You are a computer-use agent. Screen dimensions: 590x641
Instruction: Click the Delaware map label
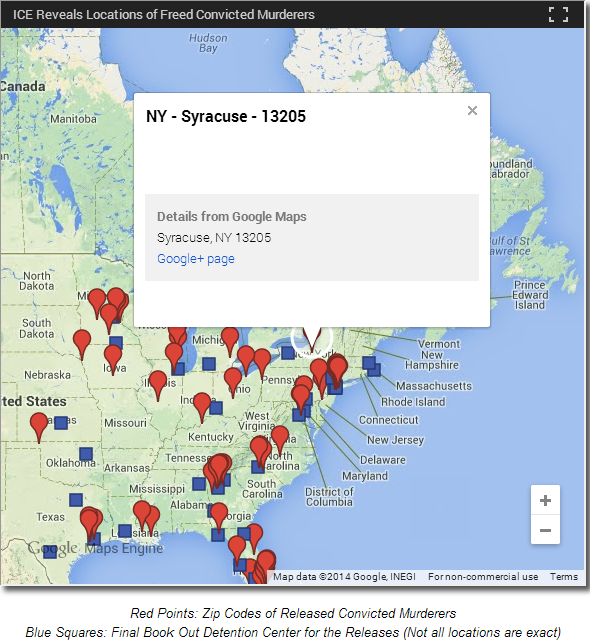383,460
